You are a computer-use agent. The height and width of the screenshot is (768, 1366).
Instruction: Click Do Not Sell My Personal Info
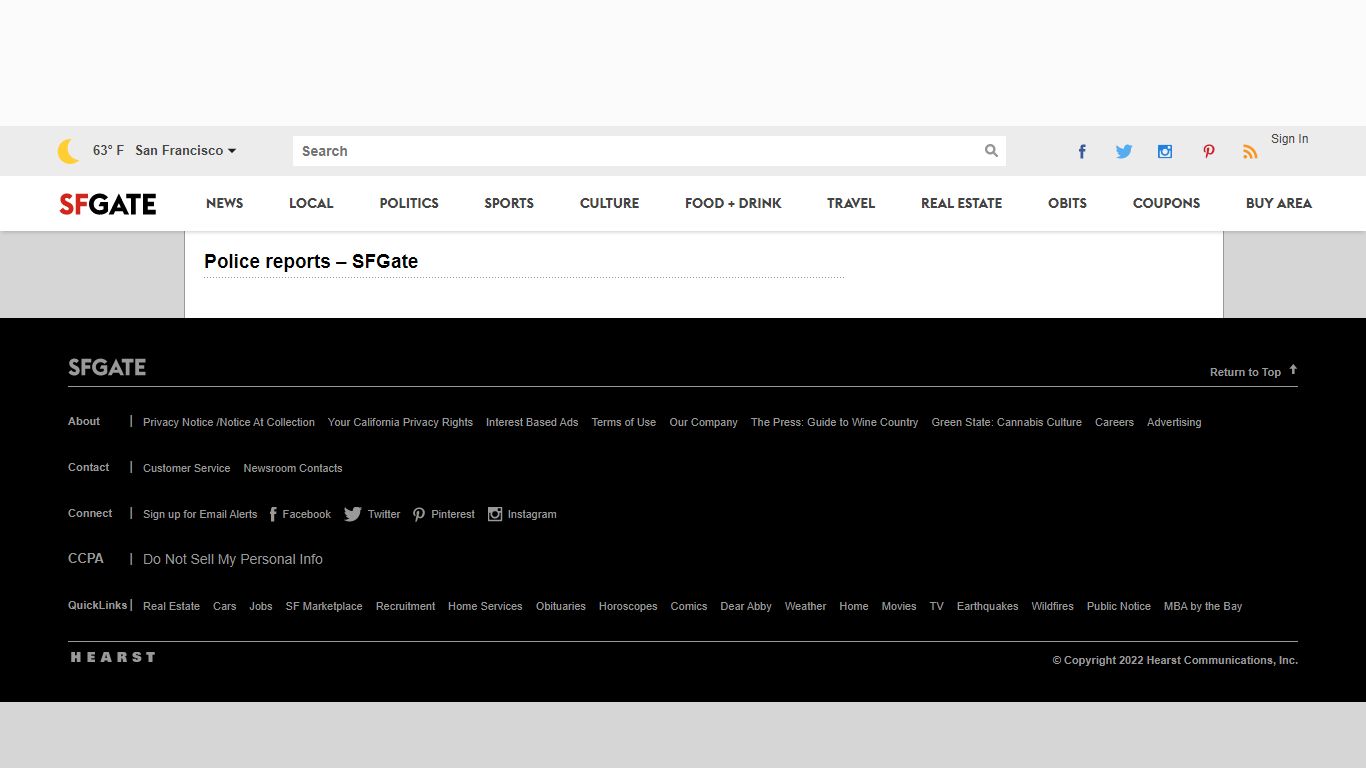tap(233, 559)
